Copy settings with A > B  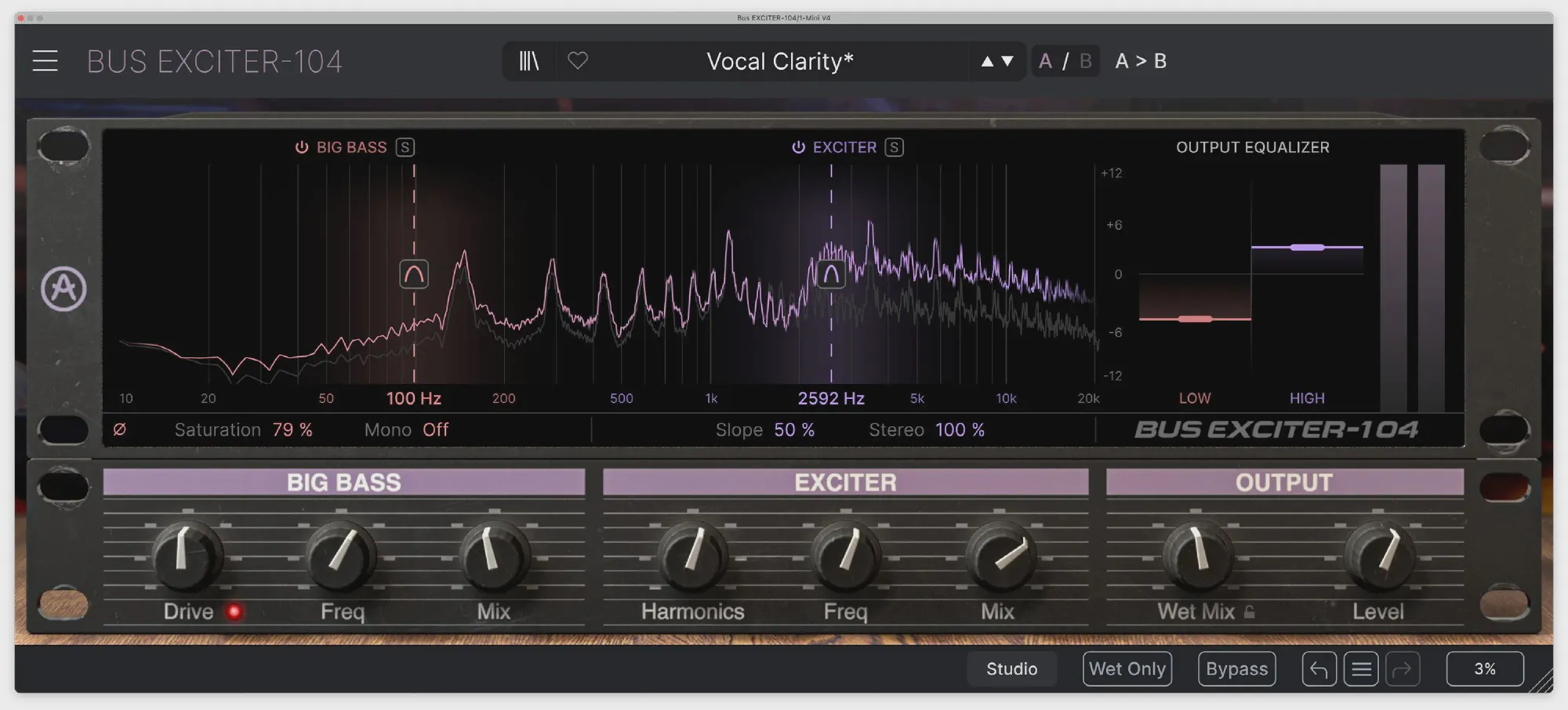click(x=1141, y=61)
